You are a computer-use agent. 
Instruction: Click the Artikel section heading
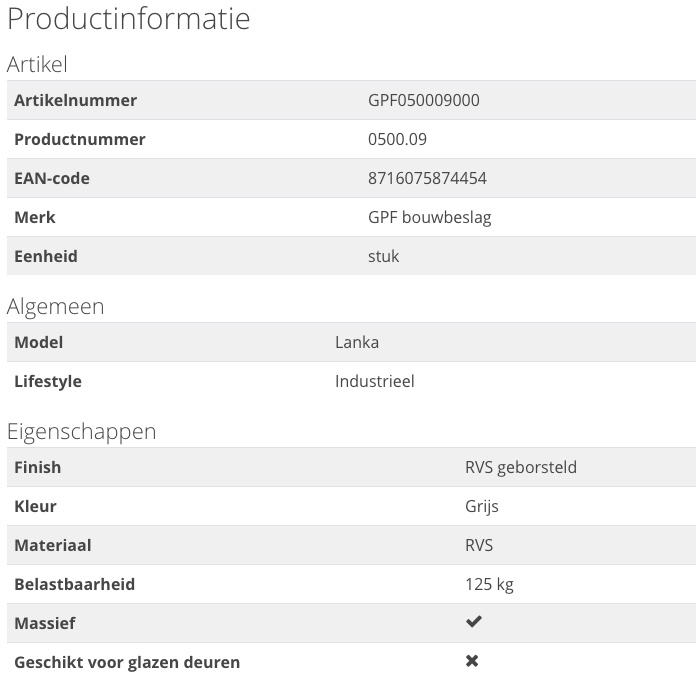tap(37, 64)
